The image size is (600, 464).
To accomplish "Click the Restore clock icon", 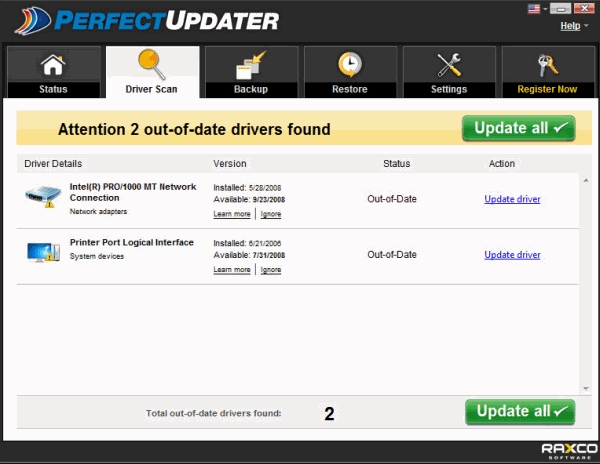I will (x=350, y=65).
